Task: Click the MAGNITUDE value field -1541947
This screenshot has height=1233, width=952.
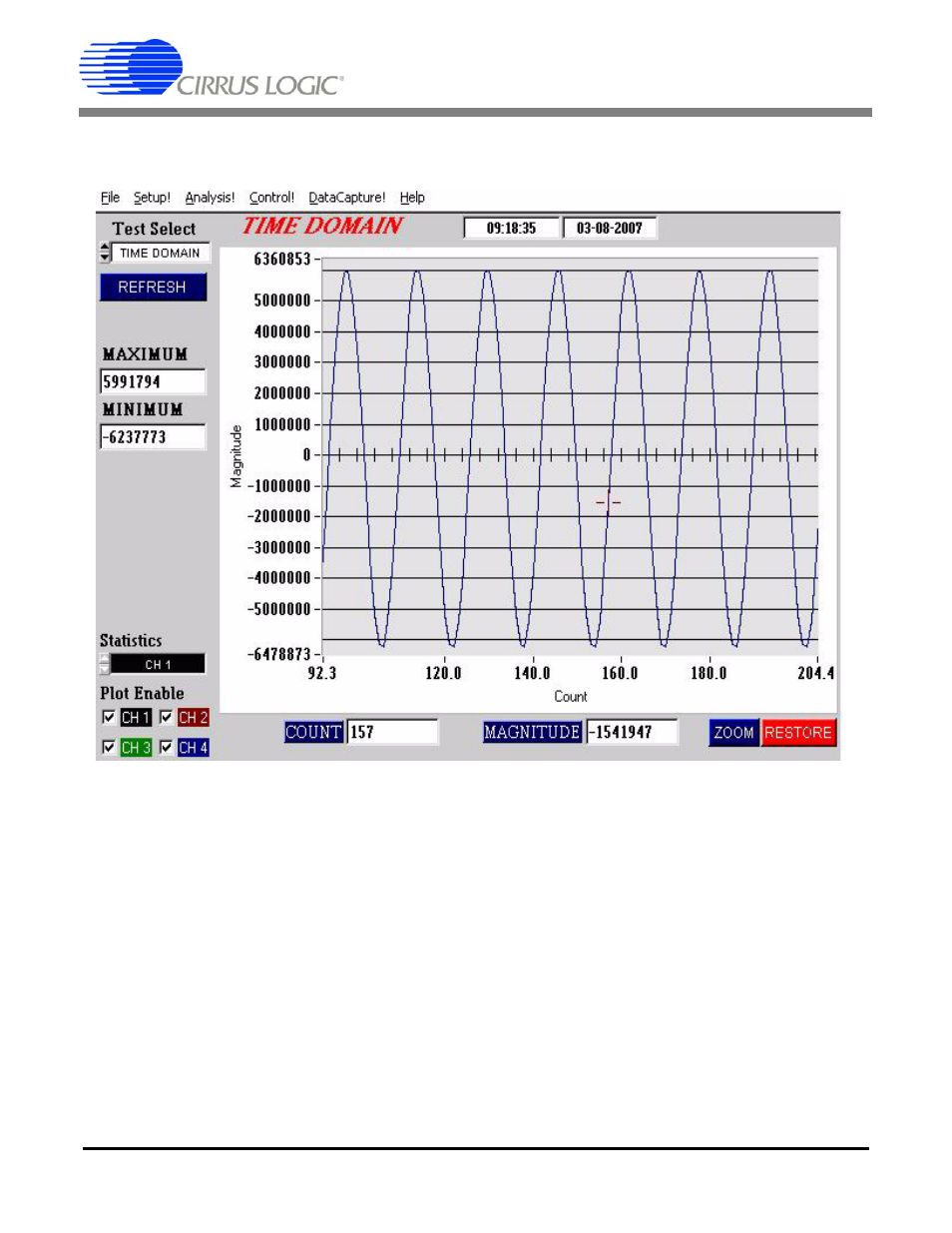Action: 632,732
